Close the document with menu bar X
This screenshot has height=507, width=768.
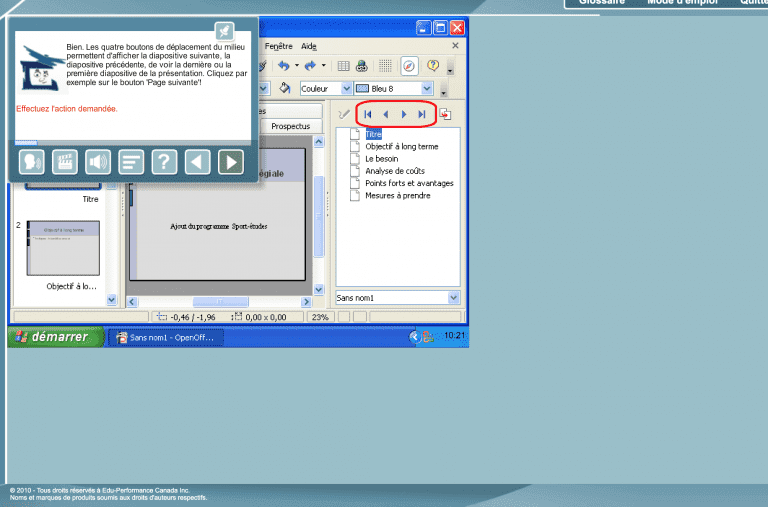pos(455,46)
